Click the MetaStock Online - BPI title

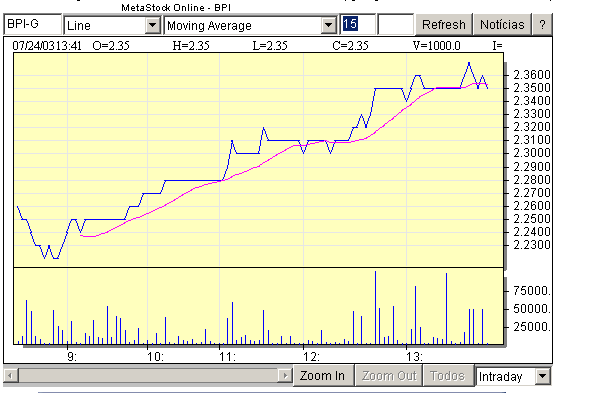[x=176, y=7]
